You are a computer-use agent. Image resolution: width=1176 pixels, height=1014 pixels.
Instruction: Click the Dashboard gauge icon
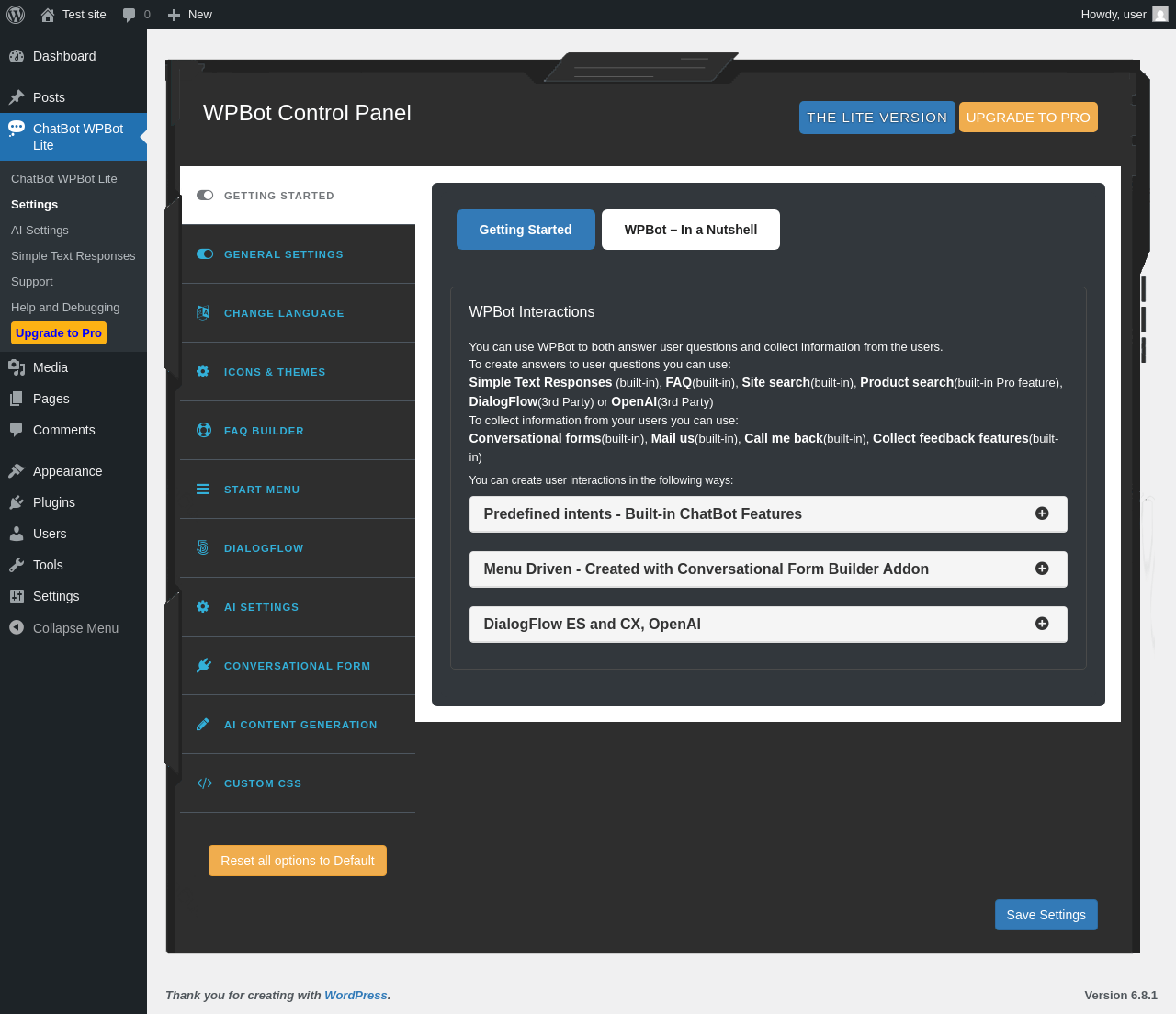click(x=17, y=56)
